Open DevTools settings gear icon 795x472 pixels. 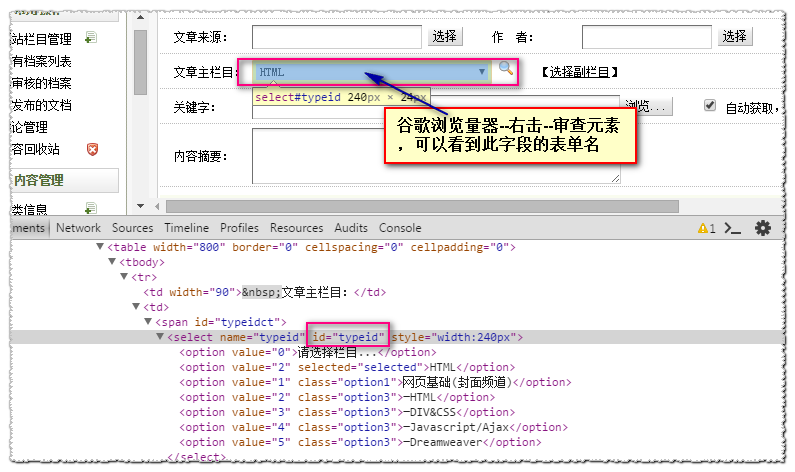click(763, 228)
